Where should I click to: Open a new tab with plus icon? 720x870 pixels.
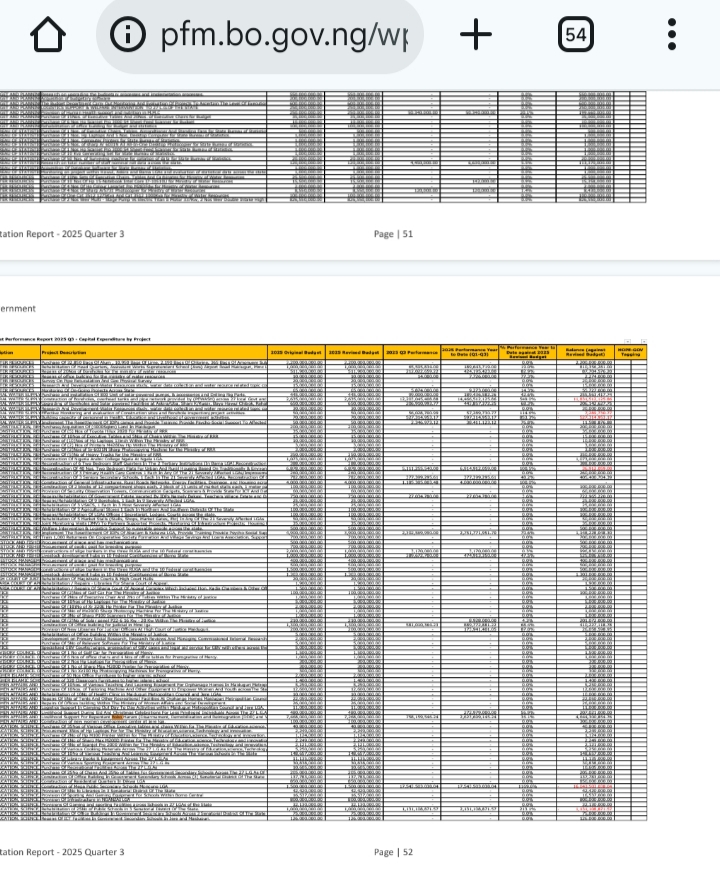476,34
